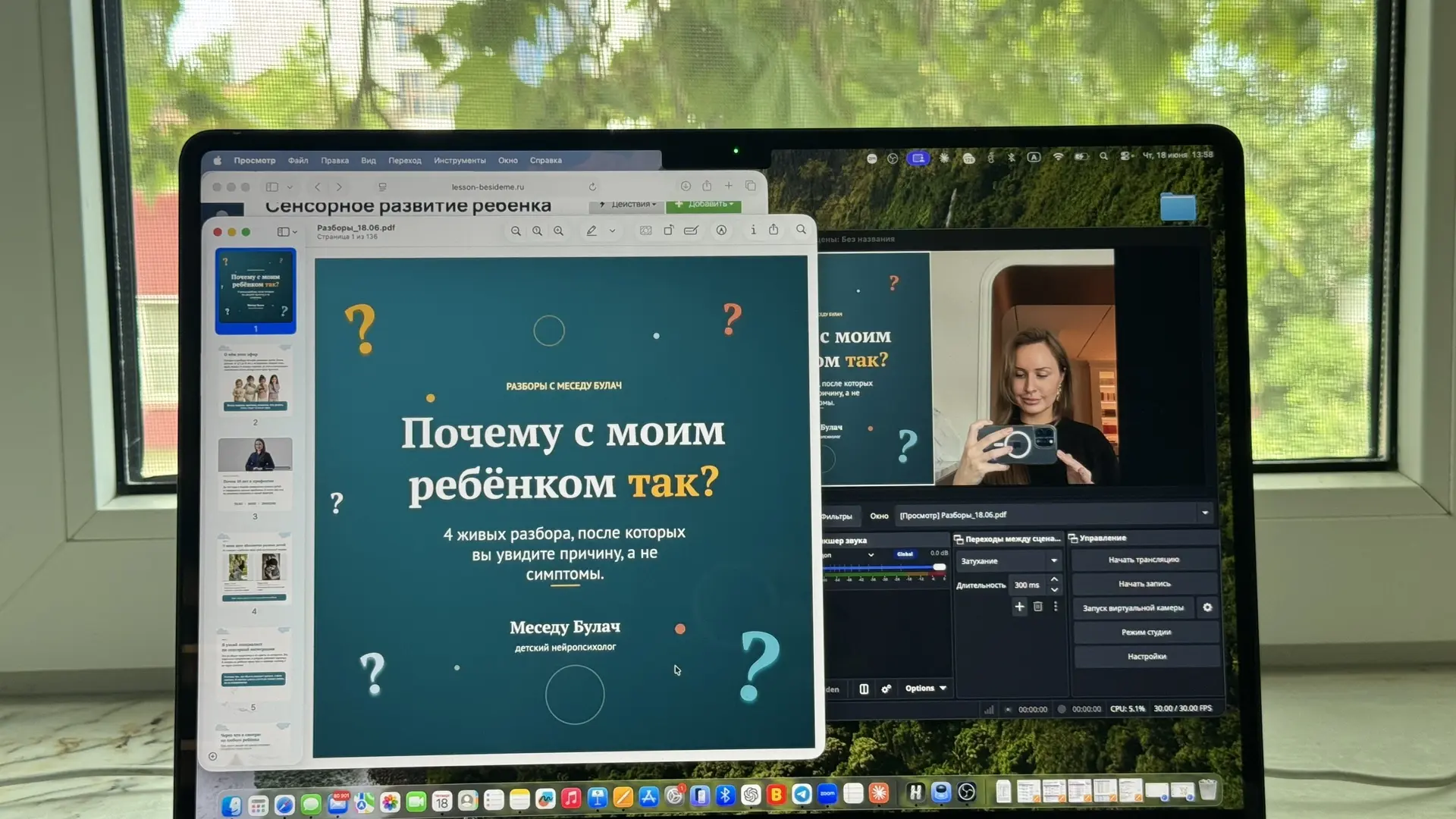Screen dimensions: 1456x819
Task: Open the Справка menu
Action: click(x=546, y=161)
